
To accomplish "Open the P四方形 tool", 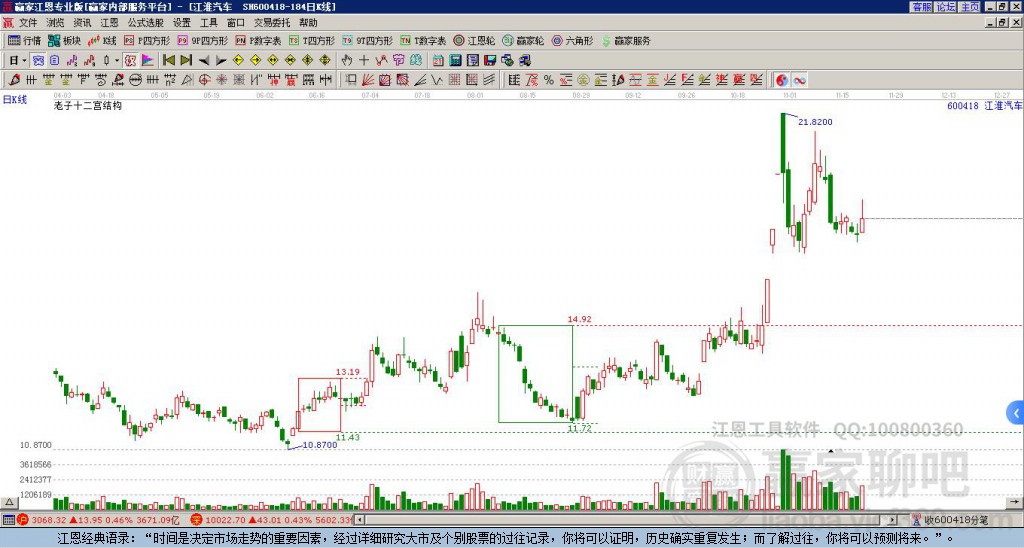I will coord(148,40).
